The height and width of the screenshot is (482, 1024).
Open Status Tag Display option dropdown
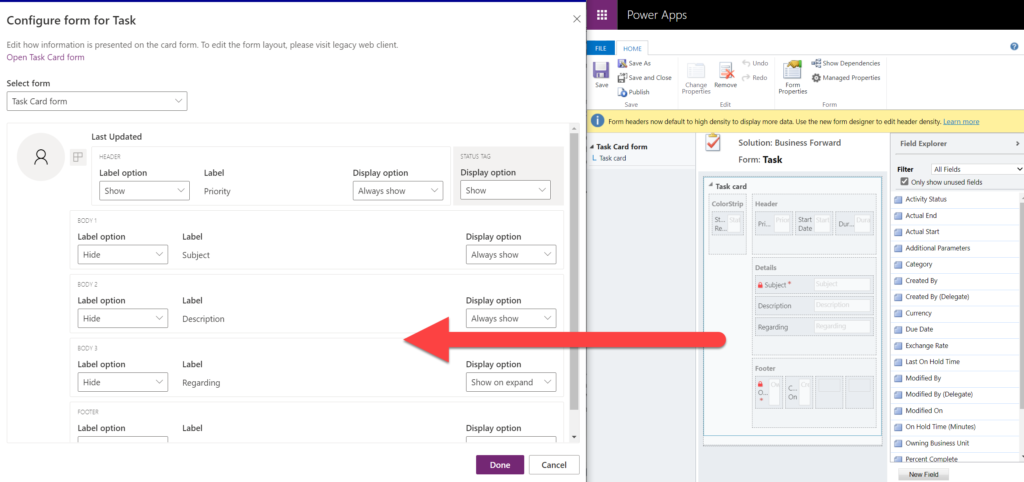point(505,190)
